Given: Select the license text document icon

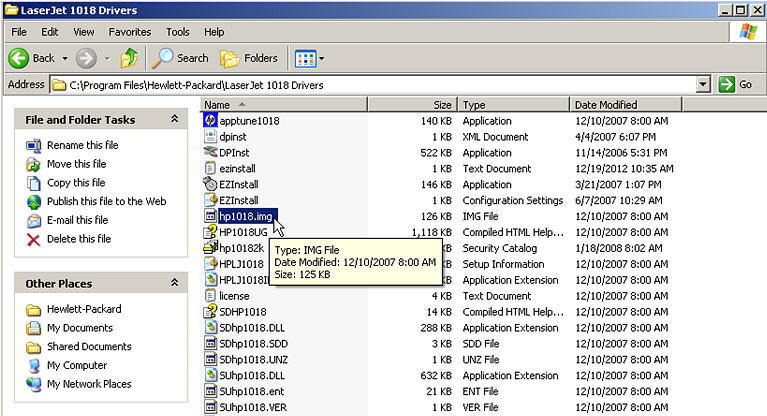Looking at the screenshot, I should (210, 296).
